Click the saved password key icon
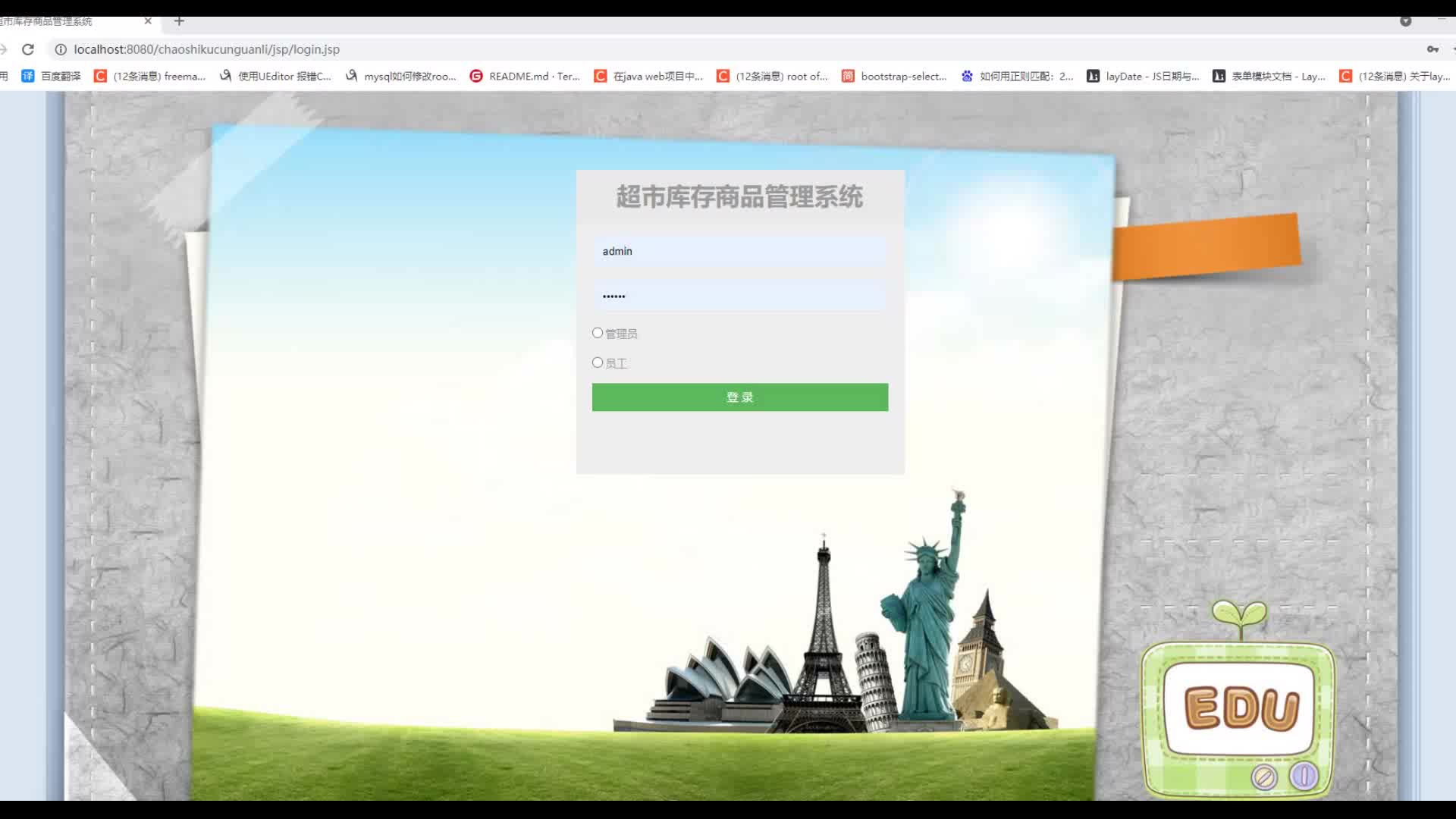 click(x=1432, y=49)
